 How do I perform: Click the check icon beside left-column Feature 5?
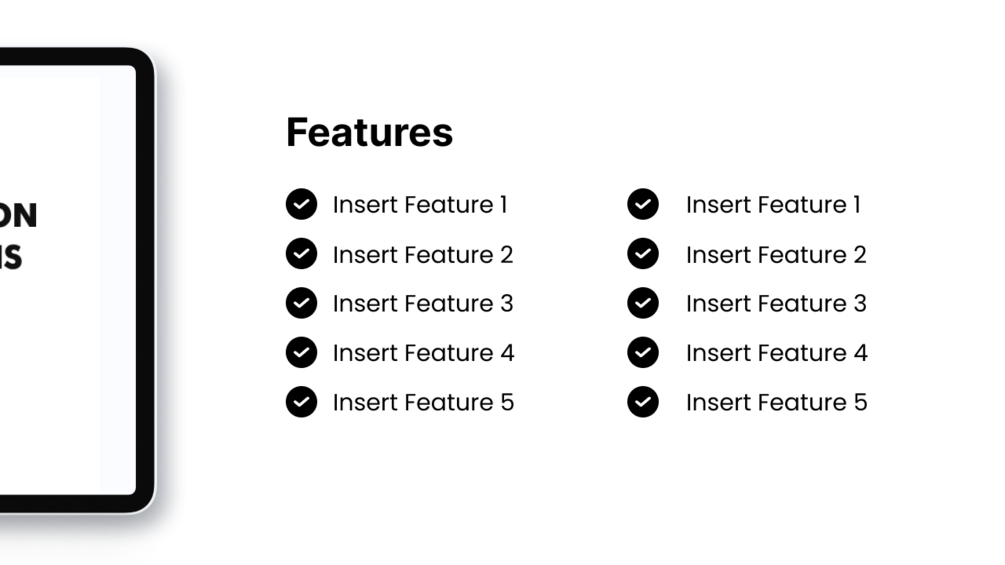click(x=301, y=402)
